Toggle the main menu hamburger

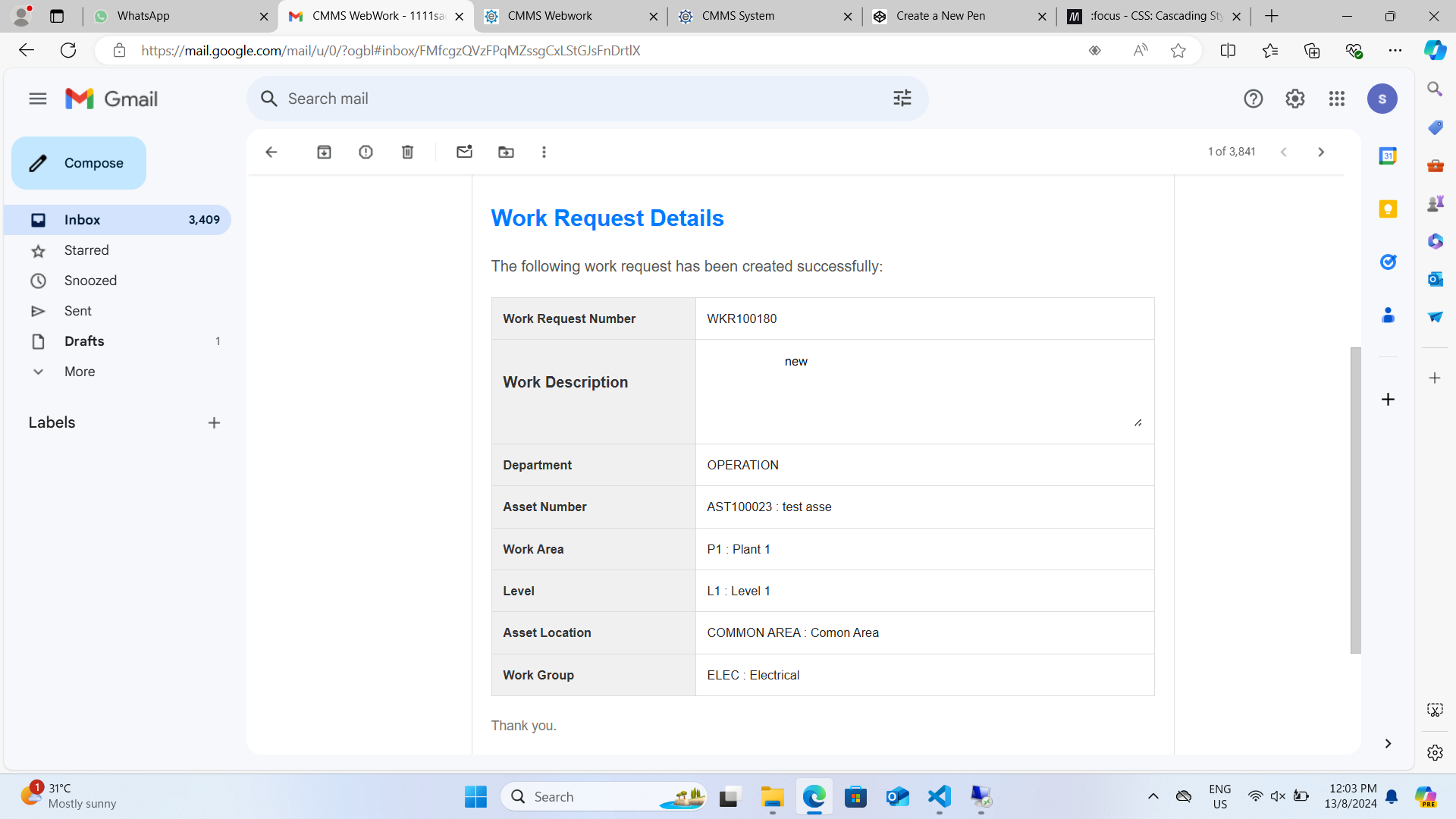(x=38, y=99)
